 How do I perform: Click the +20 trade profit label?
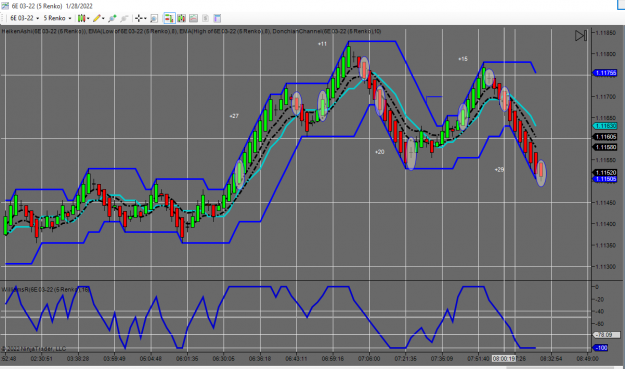click(x=379, y=152)
